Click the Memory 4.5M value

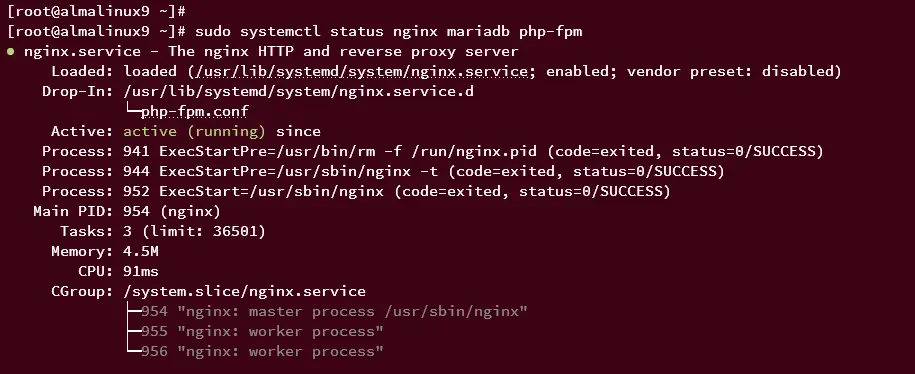(141, 251)
